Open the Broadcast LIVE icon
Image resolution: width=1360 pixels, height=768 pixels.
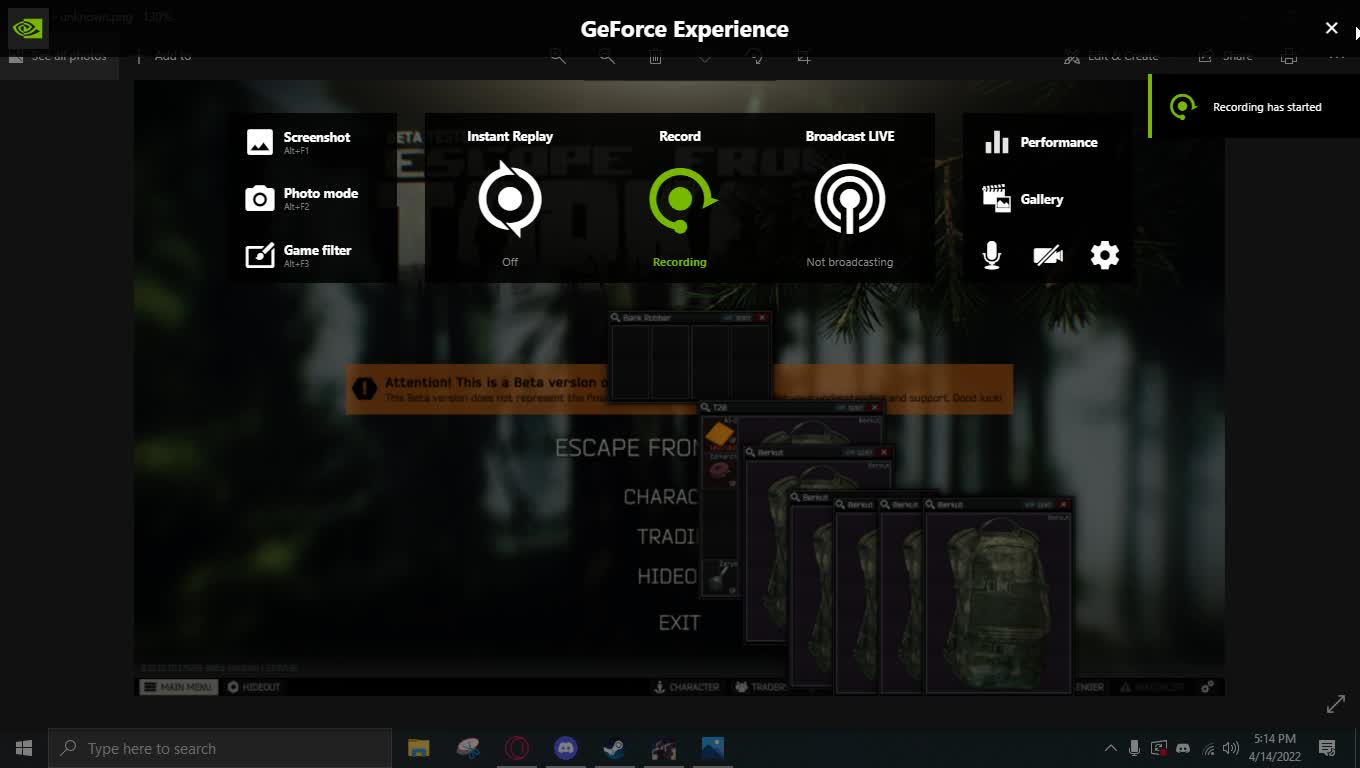[849, 200]
